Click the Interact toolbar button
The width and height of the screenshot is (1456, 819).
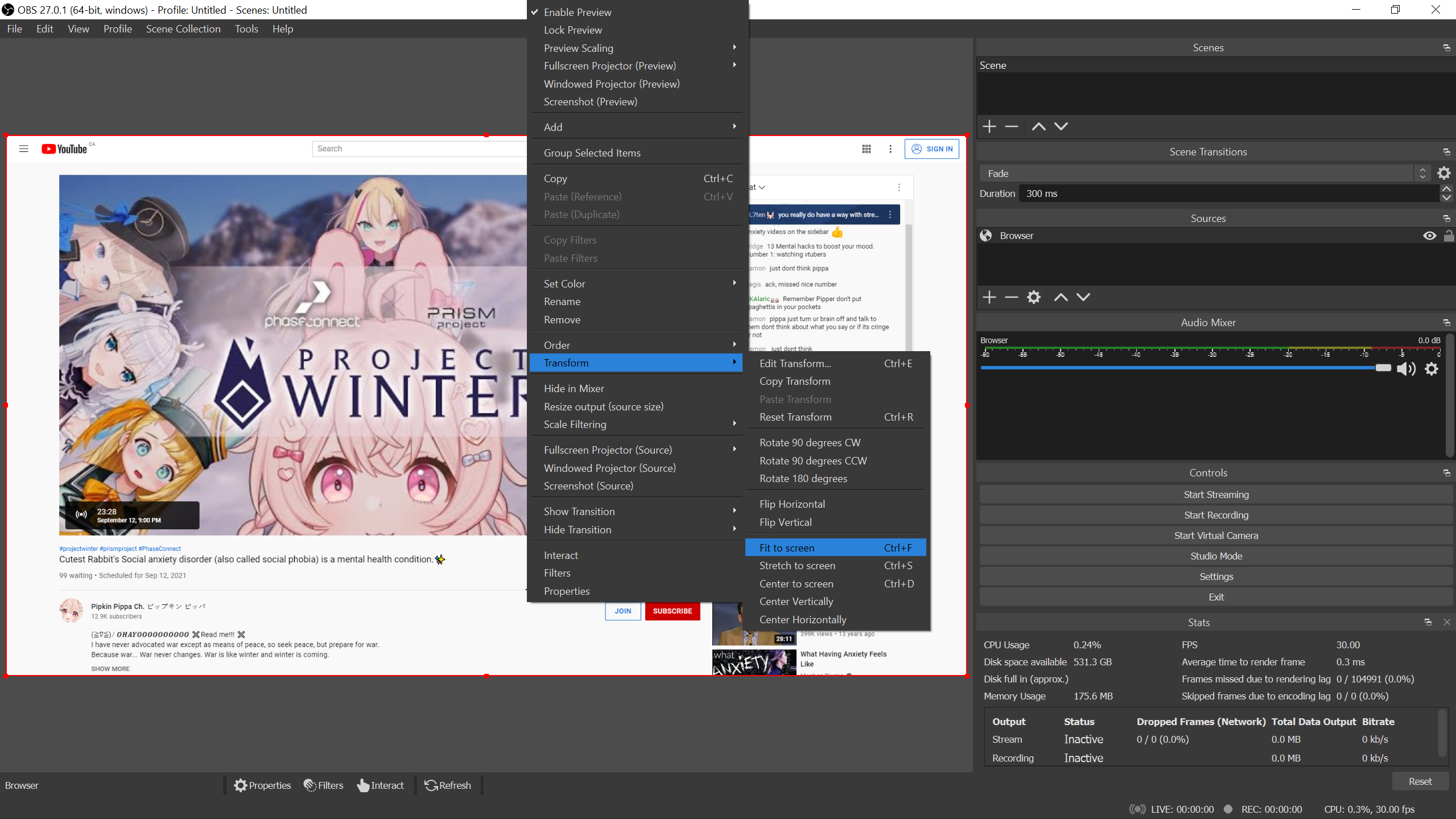click(x=380, y=785)
